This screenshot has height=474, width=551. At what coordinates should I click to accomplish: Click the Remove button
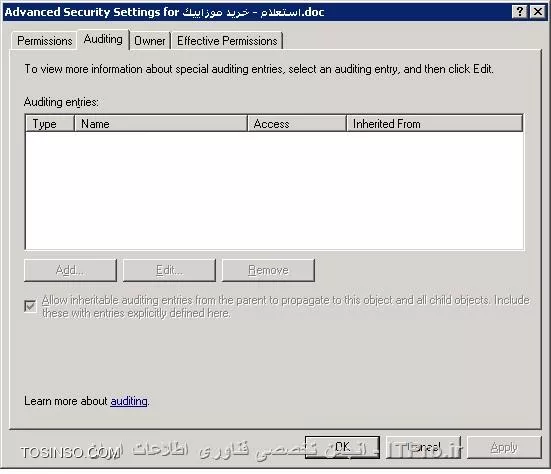(268, 270)
